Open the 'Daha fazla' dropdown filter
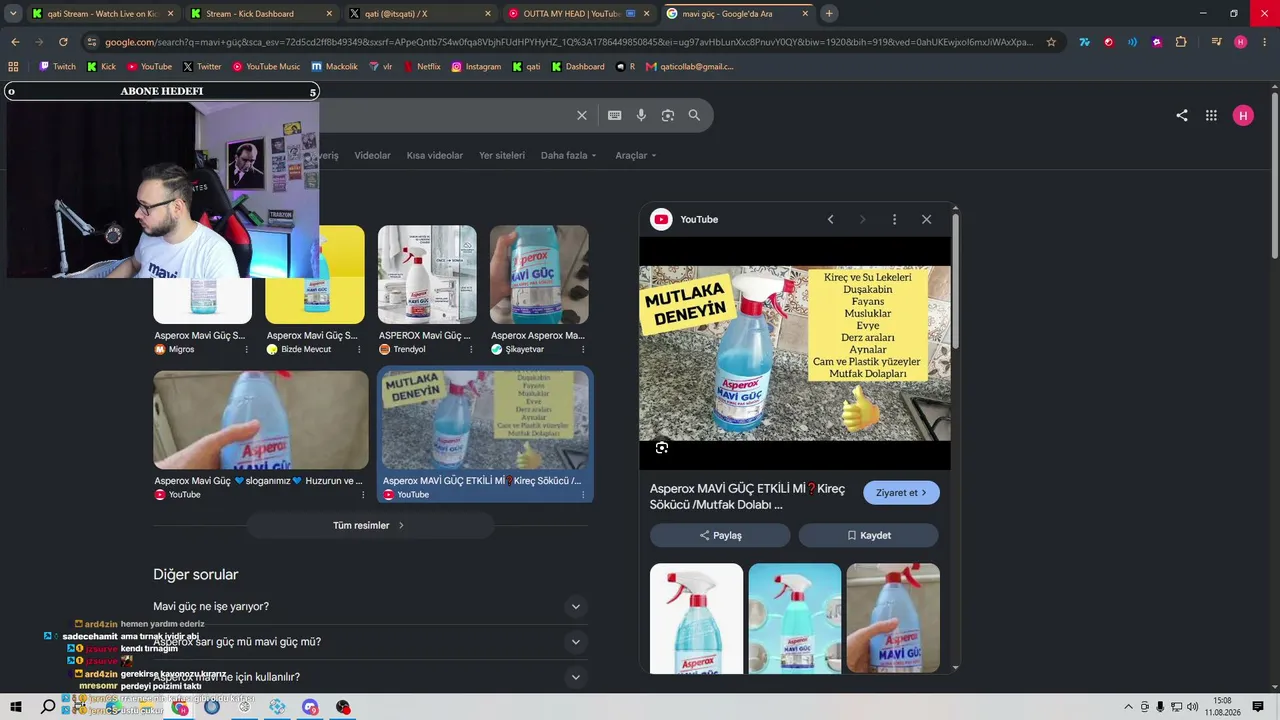This screenshot has height=720, width=1280. (x=568, y=155)
